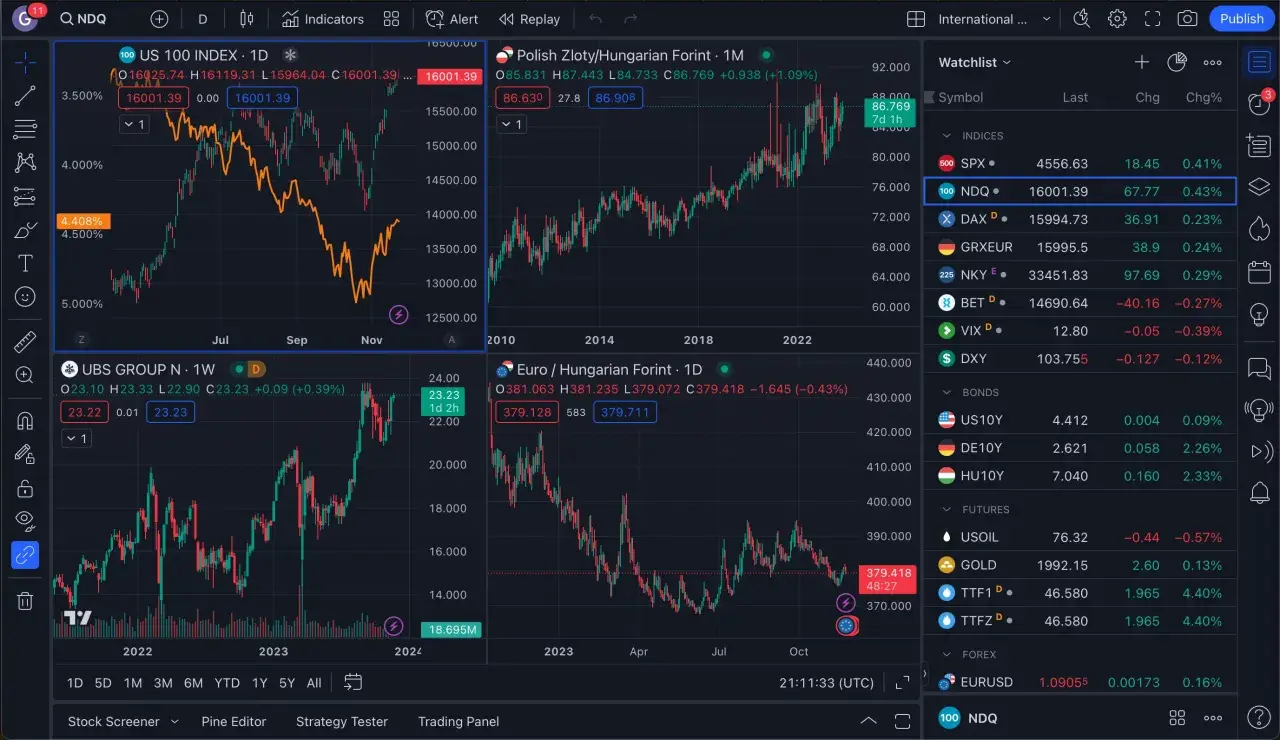Image resolution: width=1280 pixels, height=740 pixels.
Task: Add symbol to compare with plus icon
Action: click(159, 19)
